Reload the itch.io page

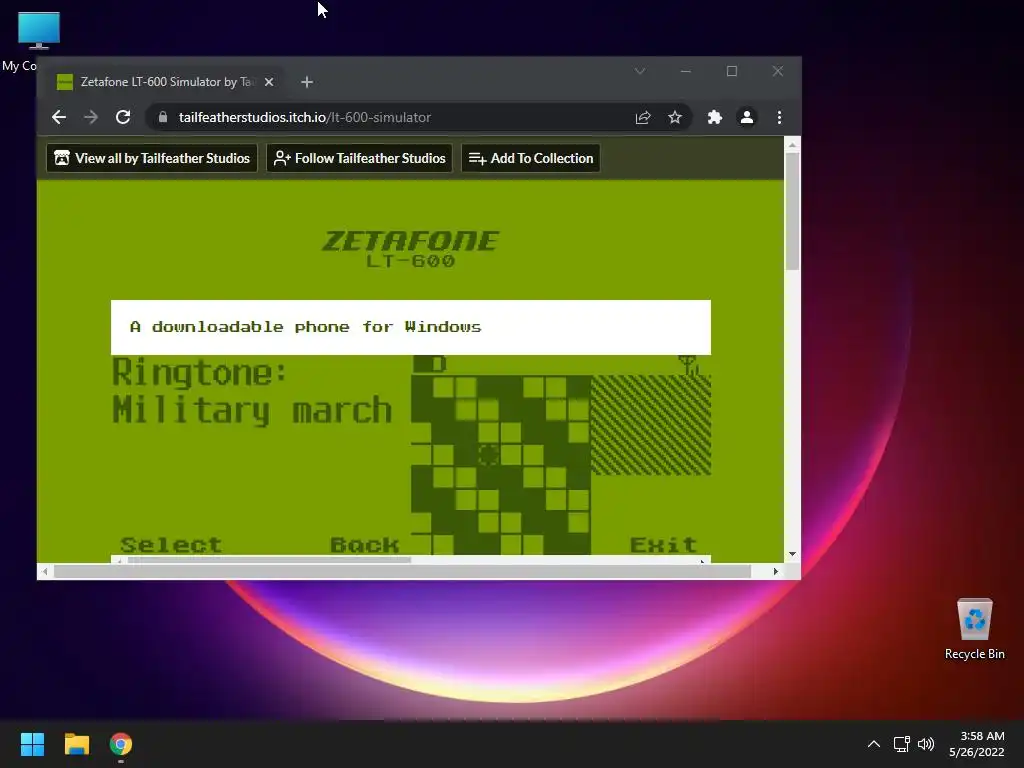pos(123,117)
